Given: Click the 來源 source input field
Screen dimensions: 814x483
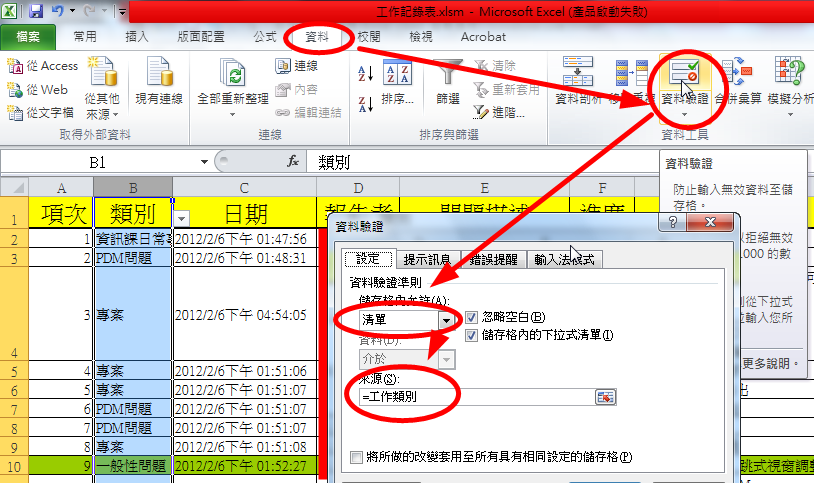Looking at the screenshot, I should pyautogui.click(x=477, y=397).
